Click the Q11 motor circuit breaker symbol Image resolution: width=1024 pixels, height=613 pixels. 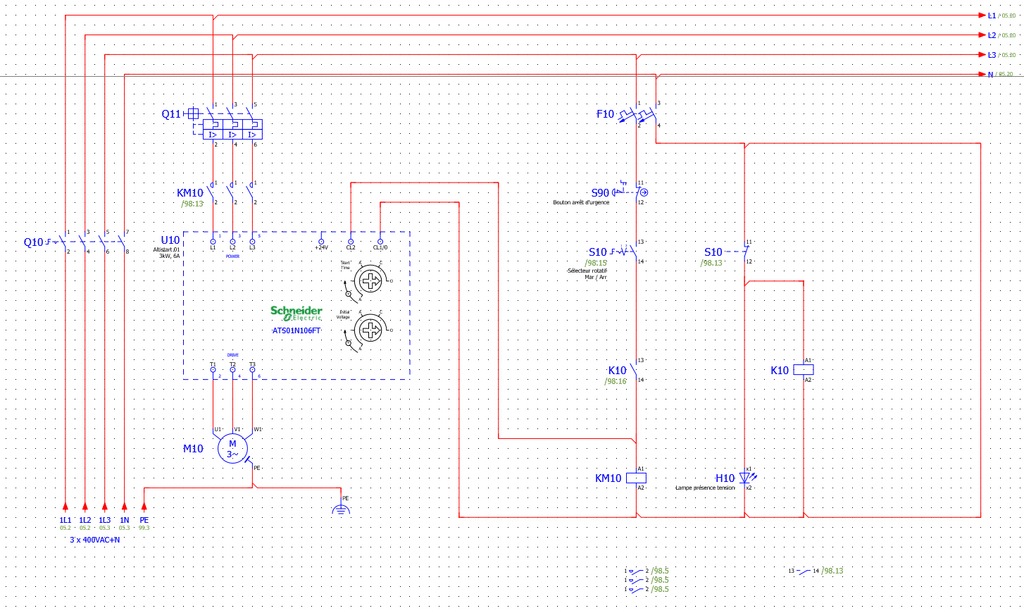coord(232,128)
